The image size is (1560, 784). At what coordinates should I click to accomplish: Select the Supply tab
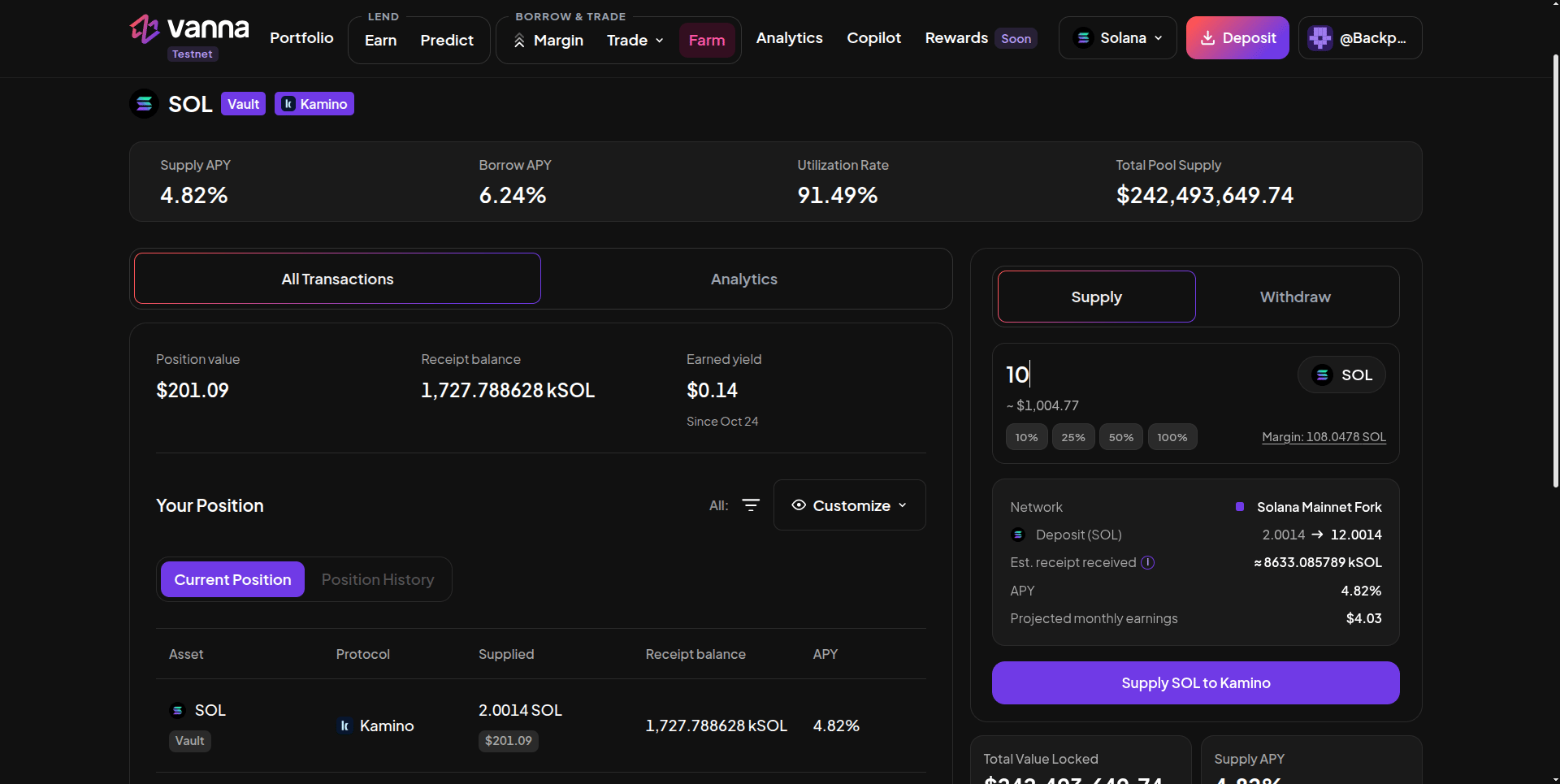pos(1096,297)
